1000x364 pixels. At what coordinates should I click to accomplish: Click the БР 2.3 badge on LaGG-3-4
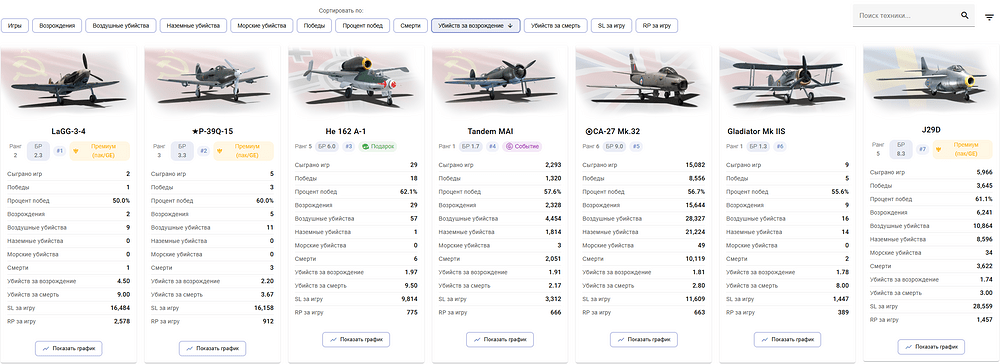(x=38, y=151)
